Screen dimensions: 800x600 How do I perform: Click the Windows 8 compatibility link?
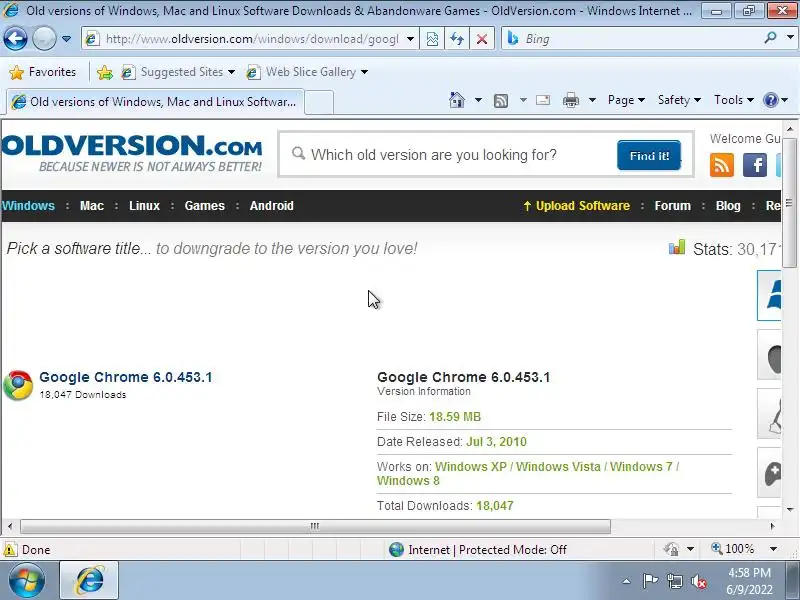[408, 481]
